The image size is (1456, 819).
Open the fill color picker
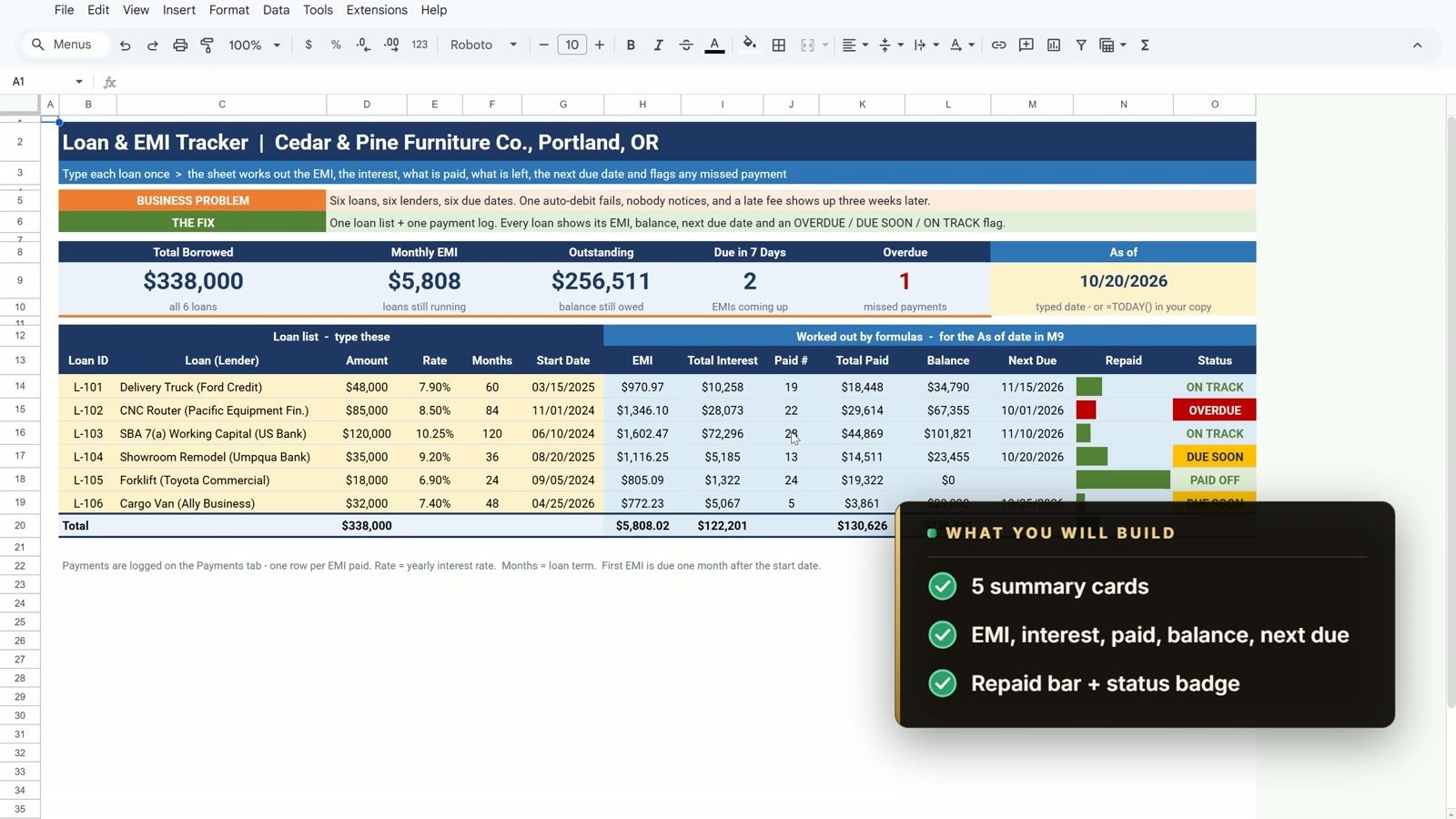coord(749,45)
